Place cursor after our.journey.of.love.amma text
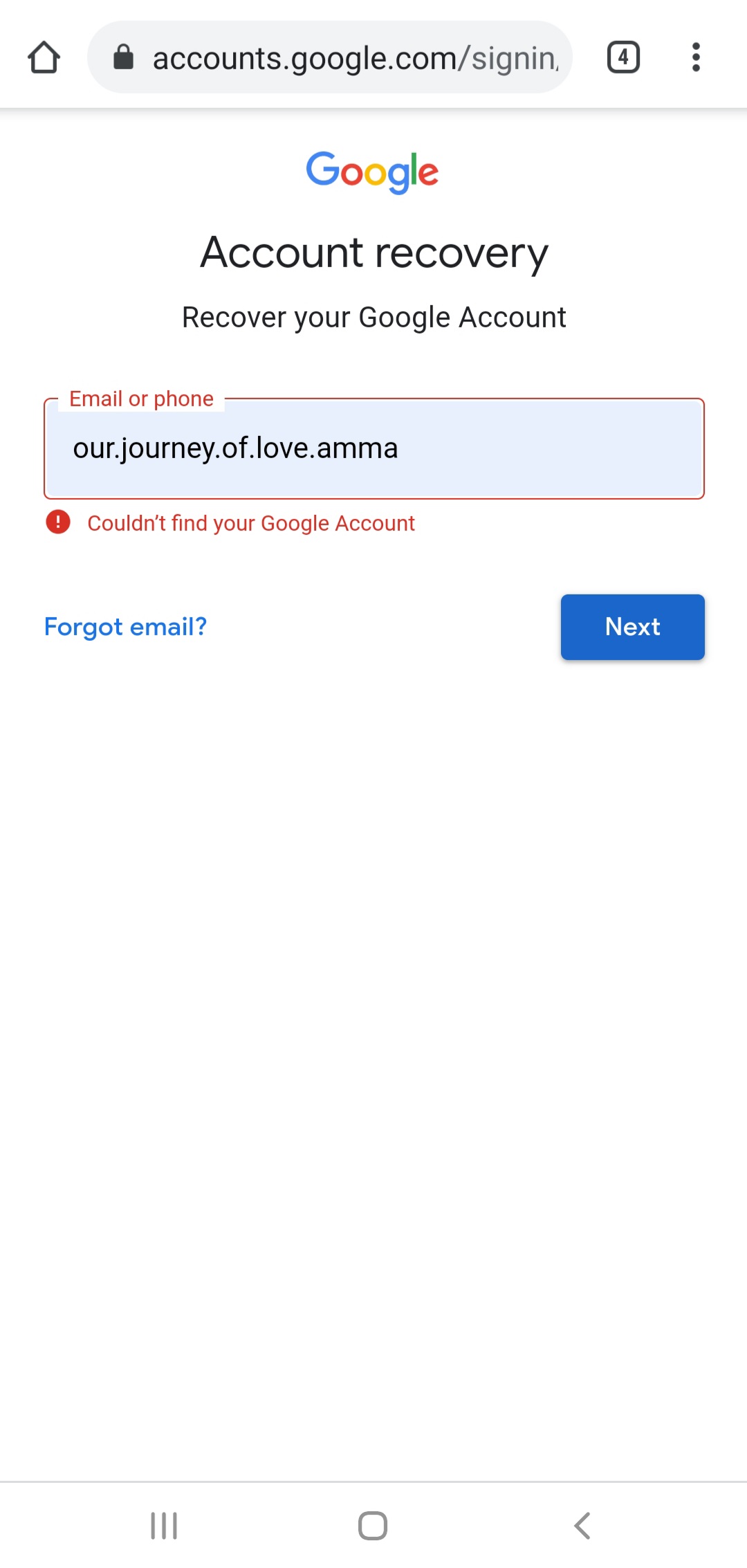The image size is (747, 1568). 400,448
